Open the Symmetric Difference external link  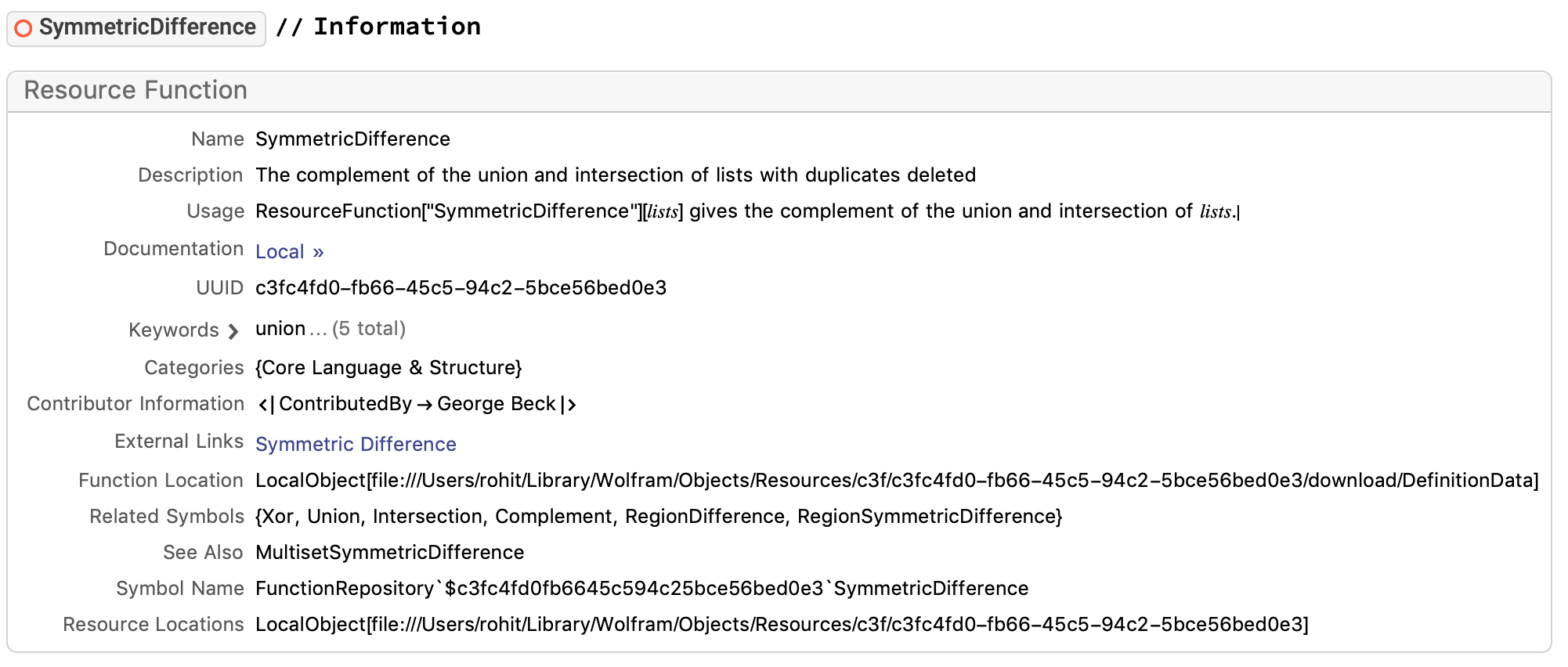[x=356, y=445]
